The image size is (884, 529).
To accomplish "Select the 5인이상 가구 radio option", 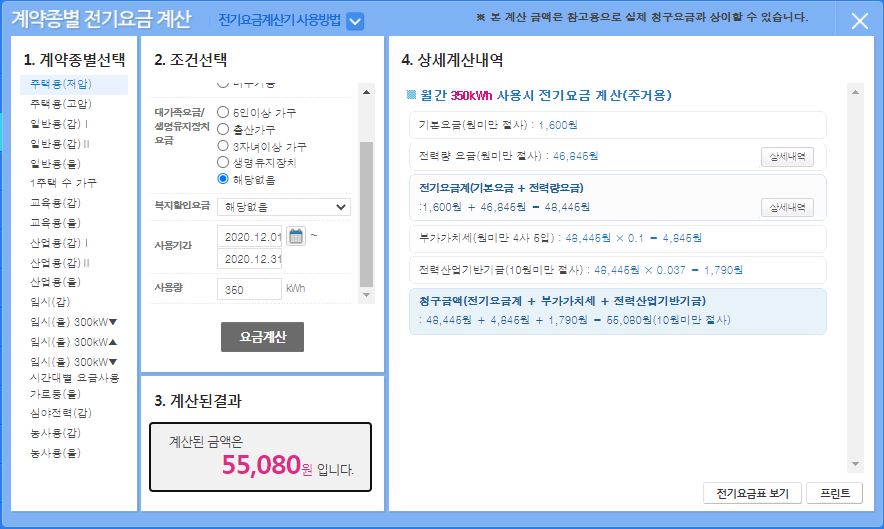I will (x=223, y=112).
